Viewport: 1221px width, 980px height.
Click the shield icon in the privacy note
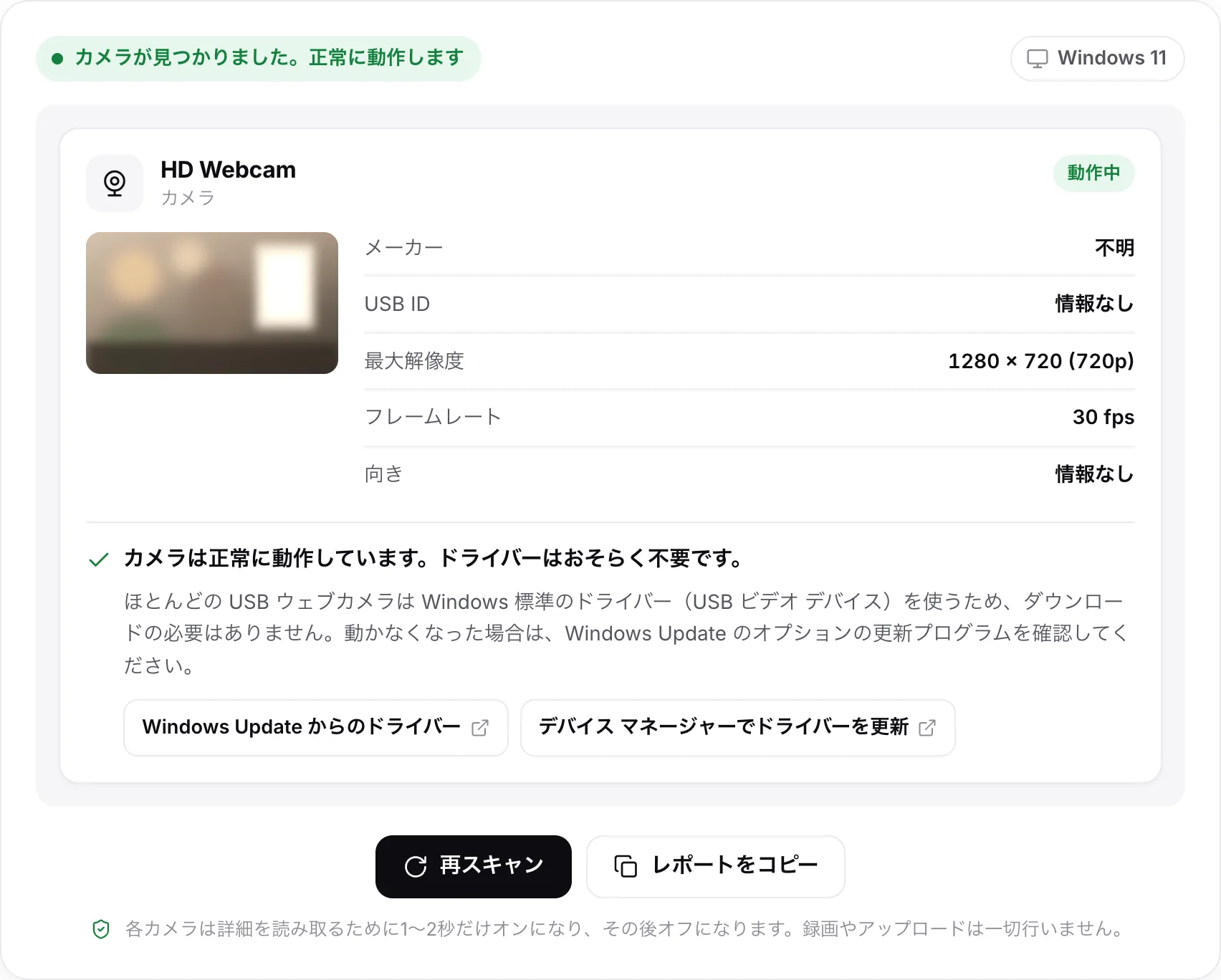click(x=101, y=929)
